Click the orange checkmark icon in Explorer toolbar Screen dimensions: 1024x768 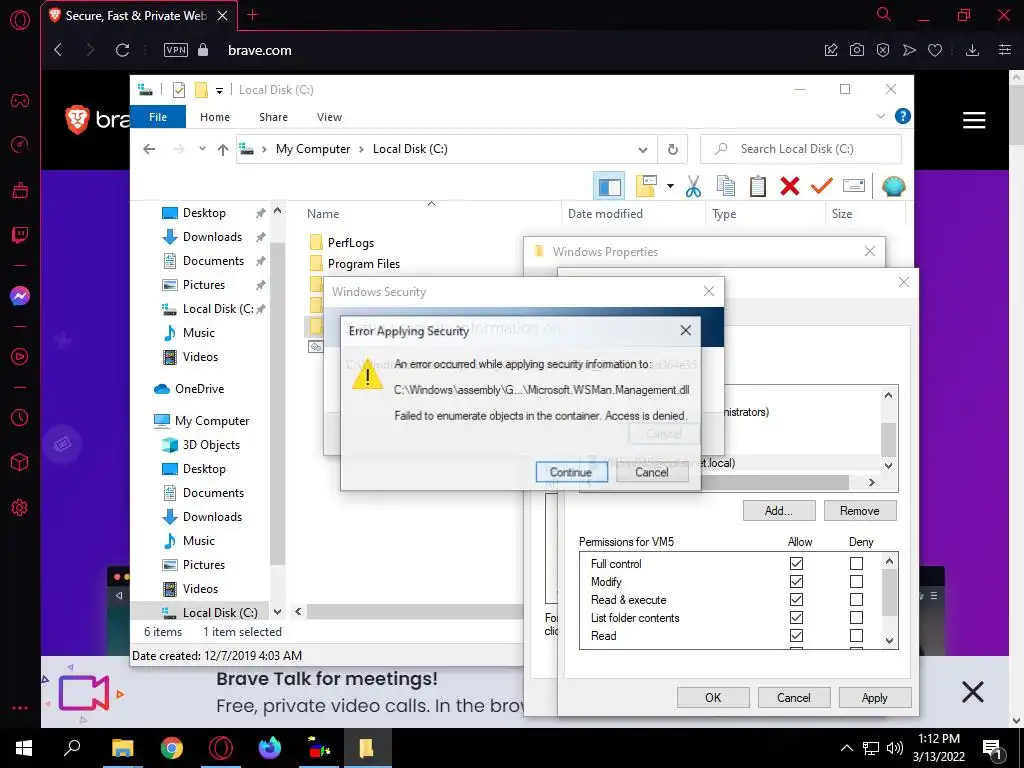click(822, 187)
